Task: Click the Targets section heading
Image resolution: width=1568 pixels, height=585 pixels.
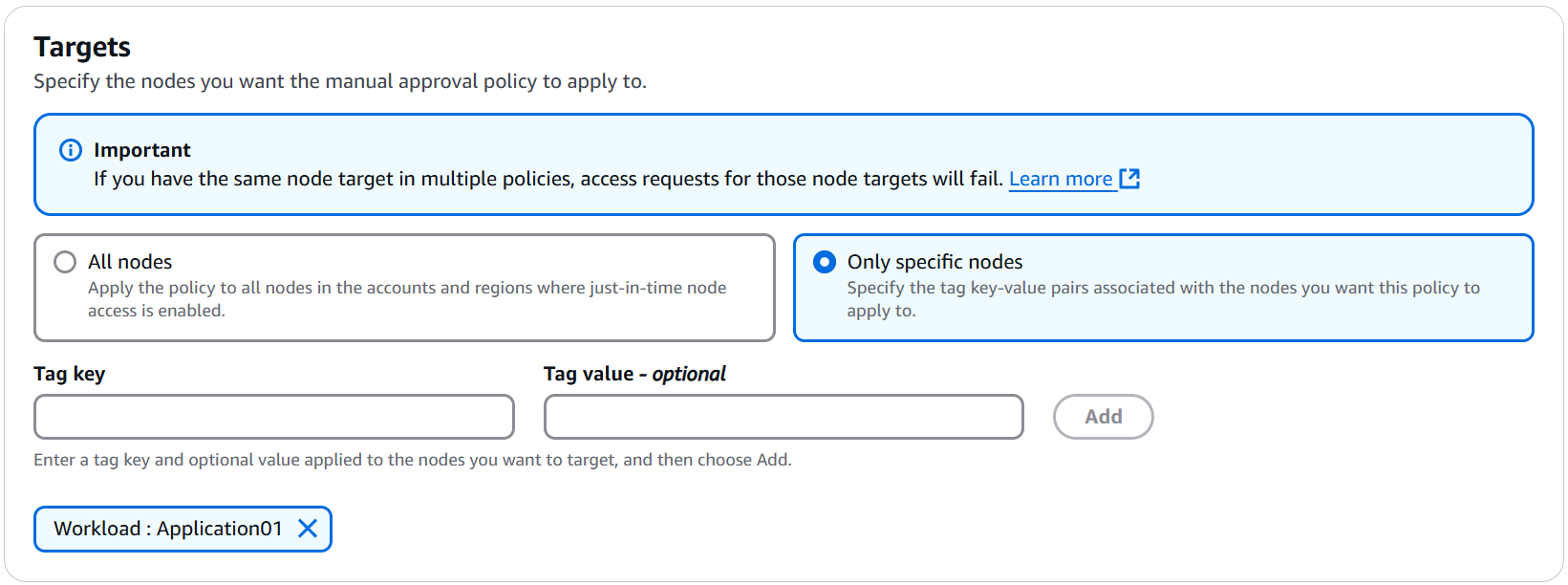Action: pos(81,46)
